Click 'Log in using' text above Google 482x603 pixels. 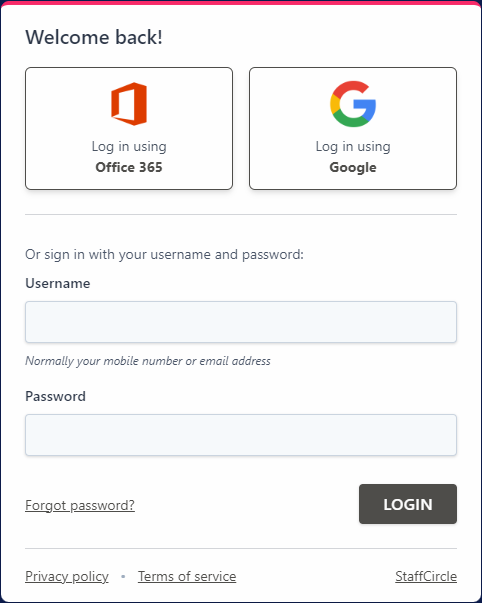point(353,147)
